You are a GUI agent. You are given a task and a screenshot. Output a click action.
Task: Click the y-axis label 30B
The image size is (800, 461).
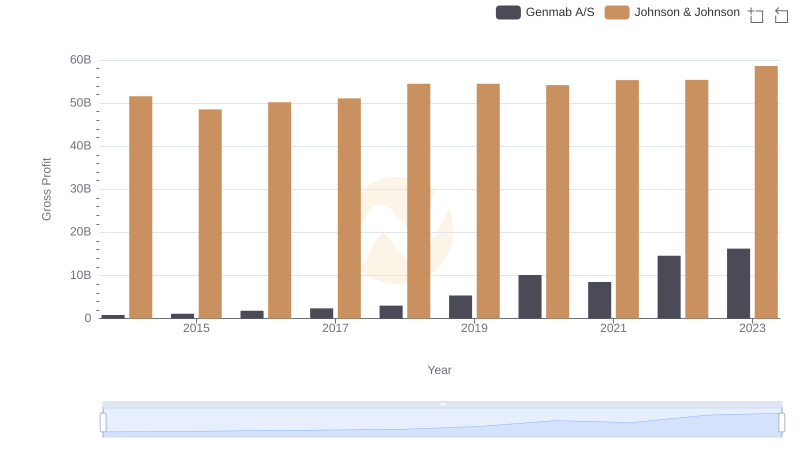tap(81, 189)
